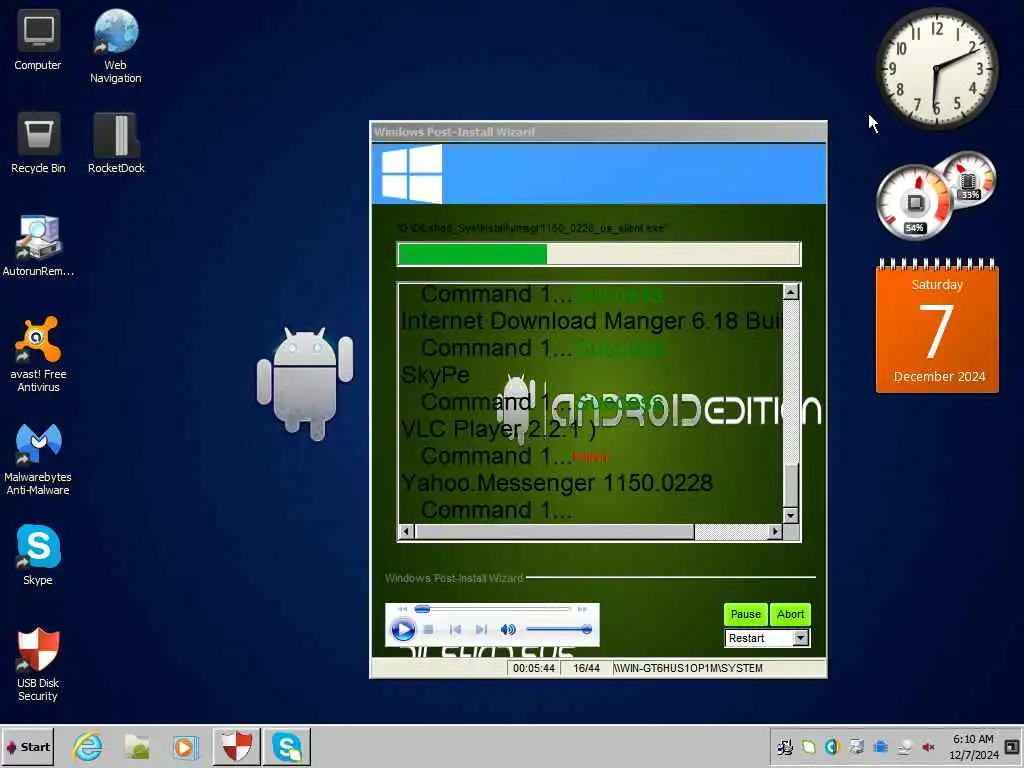The width and height of the screenshot is (1024, 768).
Task: Click the log scroll right arrow
Action: pyautogui.click(x=775, y=532)
